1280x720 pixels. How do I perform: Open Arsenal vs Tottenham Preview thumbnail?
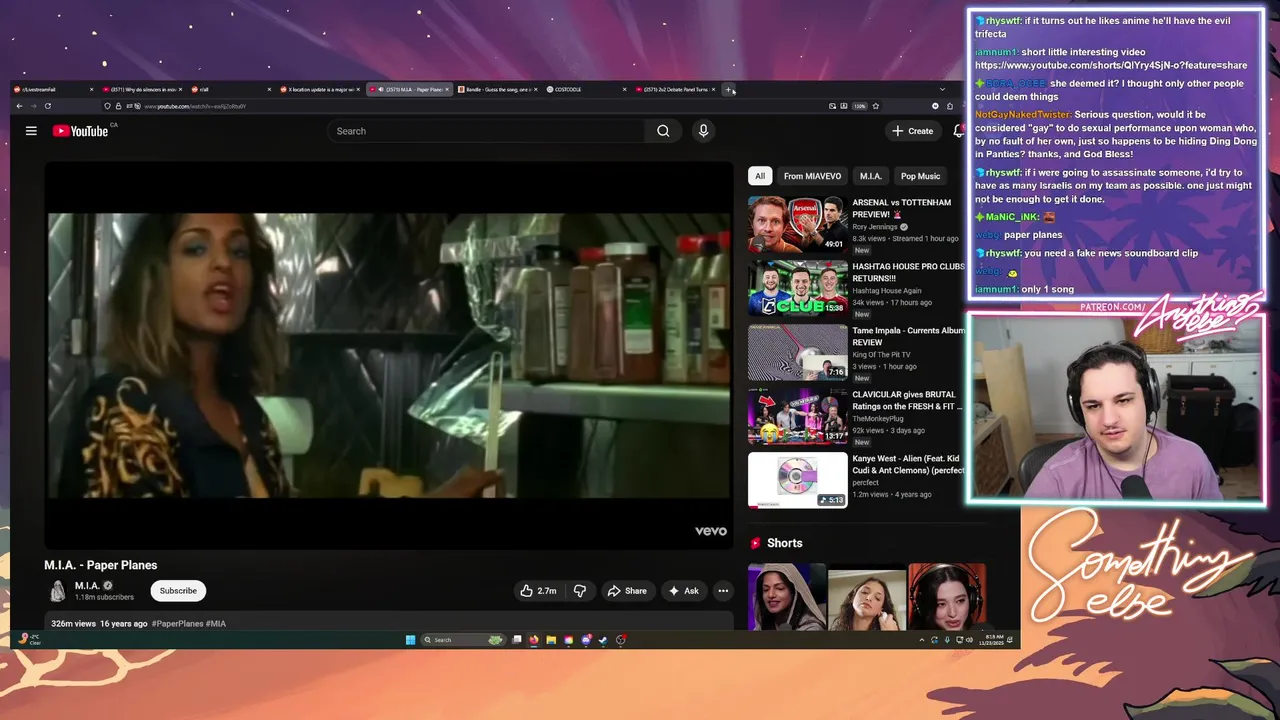[798, 224]
